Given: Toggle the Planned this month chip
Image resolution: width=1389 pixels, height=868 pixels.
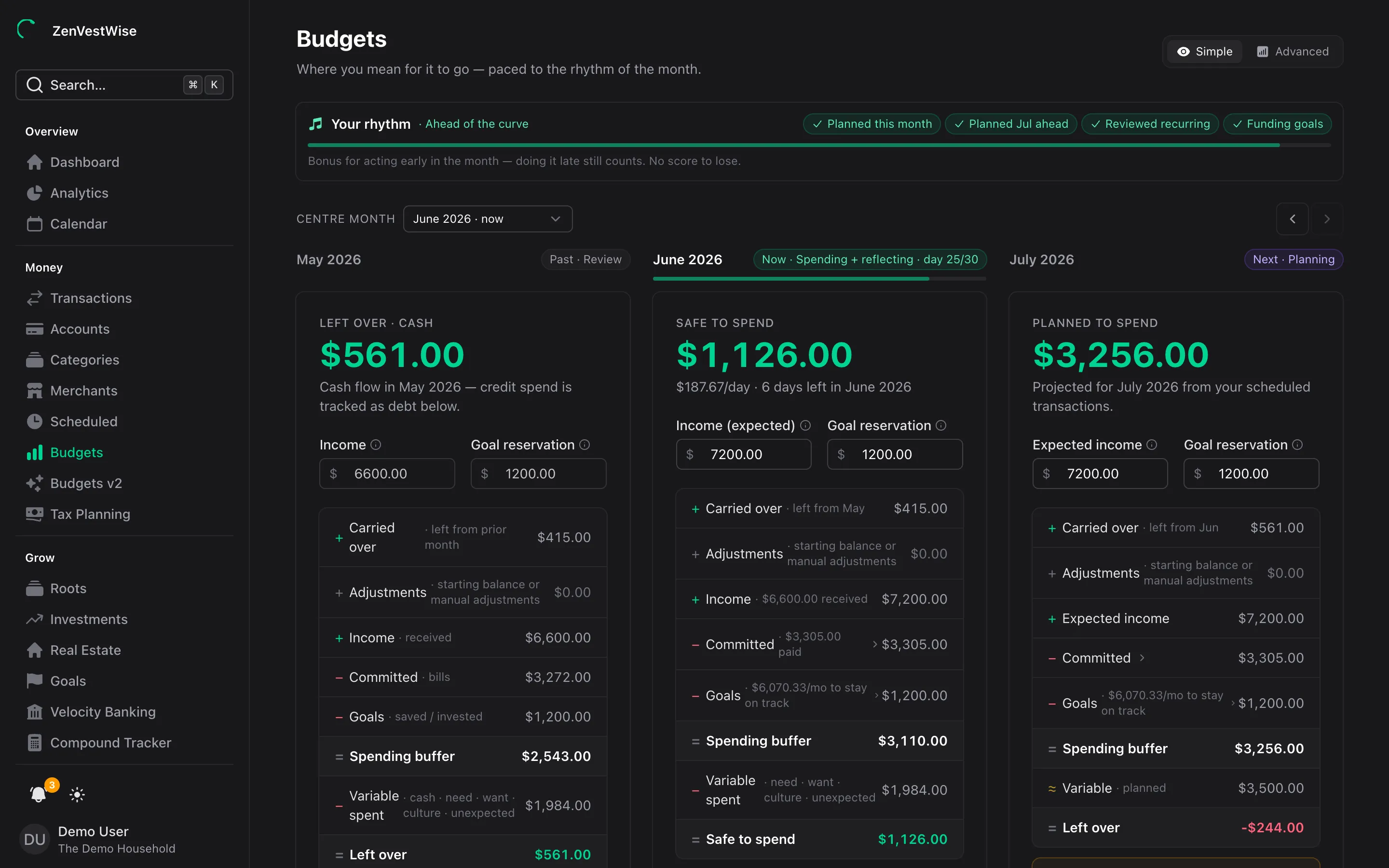Looking at the screenshot, I should [x=872, y=124].
